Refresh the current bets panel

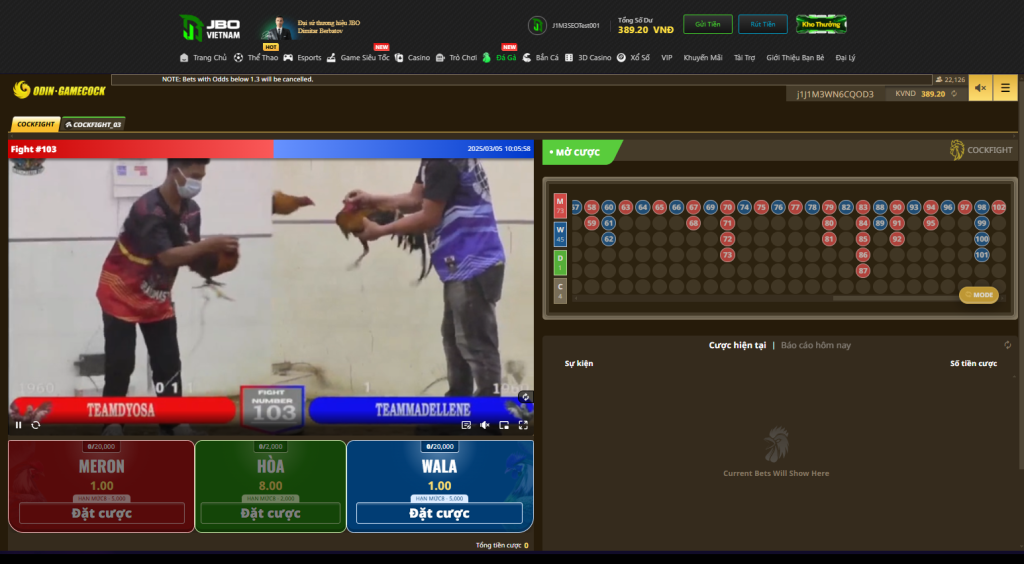(1007, 345)
